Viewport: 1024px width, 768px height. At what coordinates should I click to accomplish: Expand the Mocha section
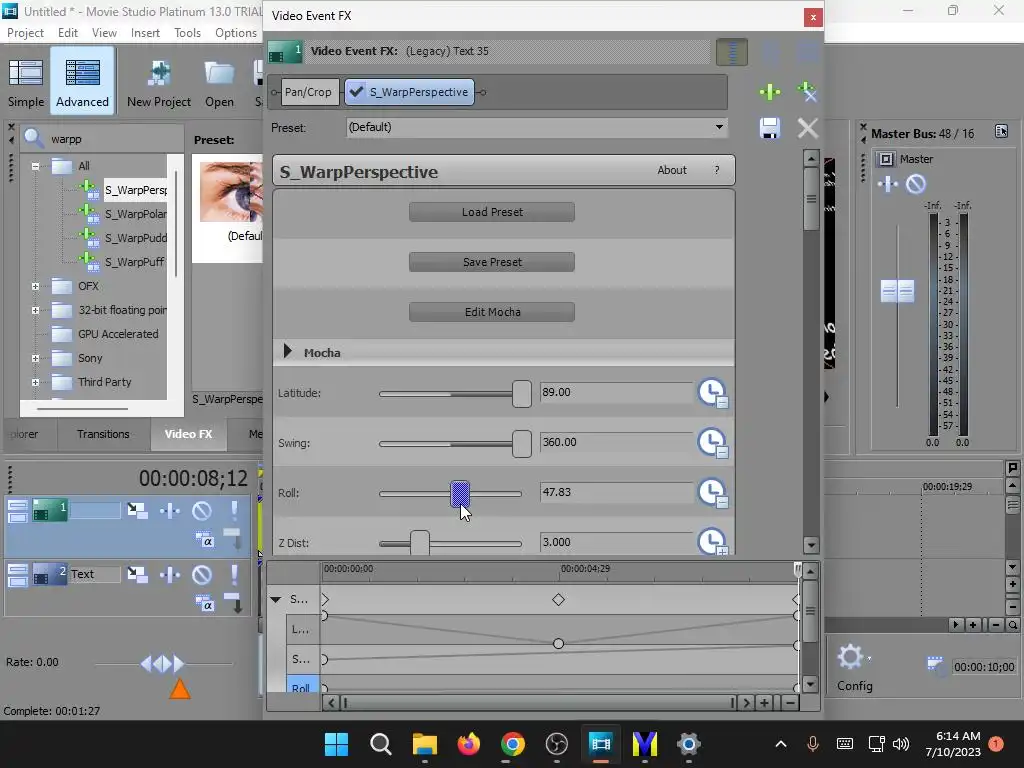point(287,351)
